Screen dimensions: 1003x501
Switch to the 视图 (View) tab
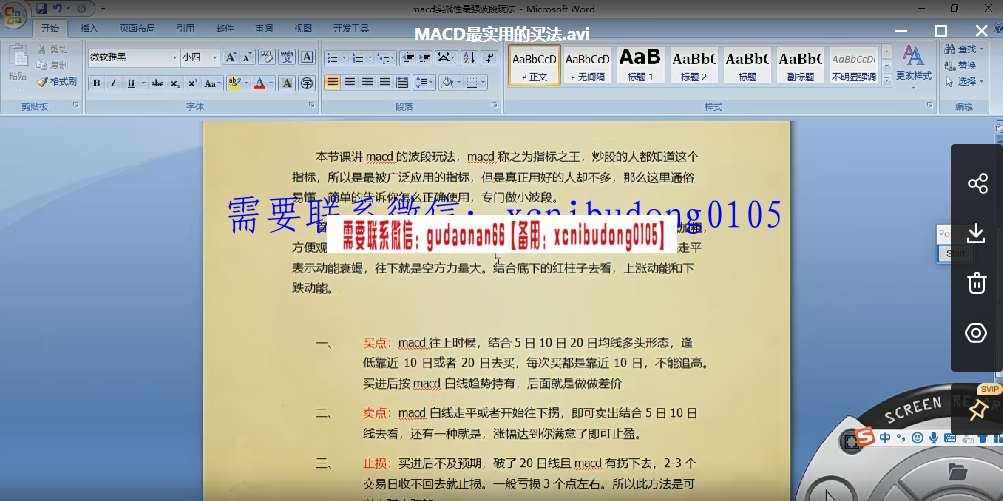click(303, 28)
